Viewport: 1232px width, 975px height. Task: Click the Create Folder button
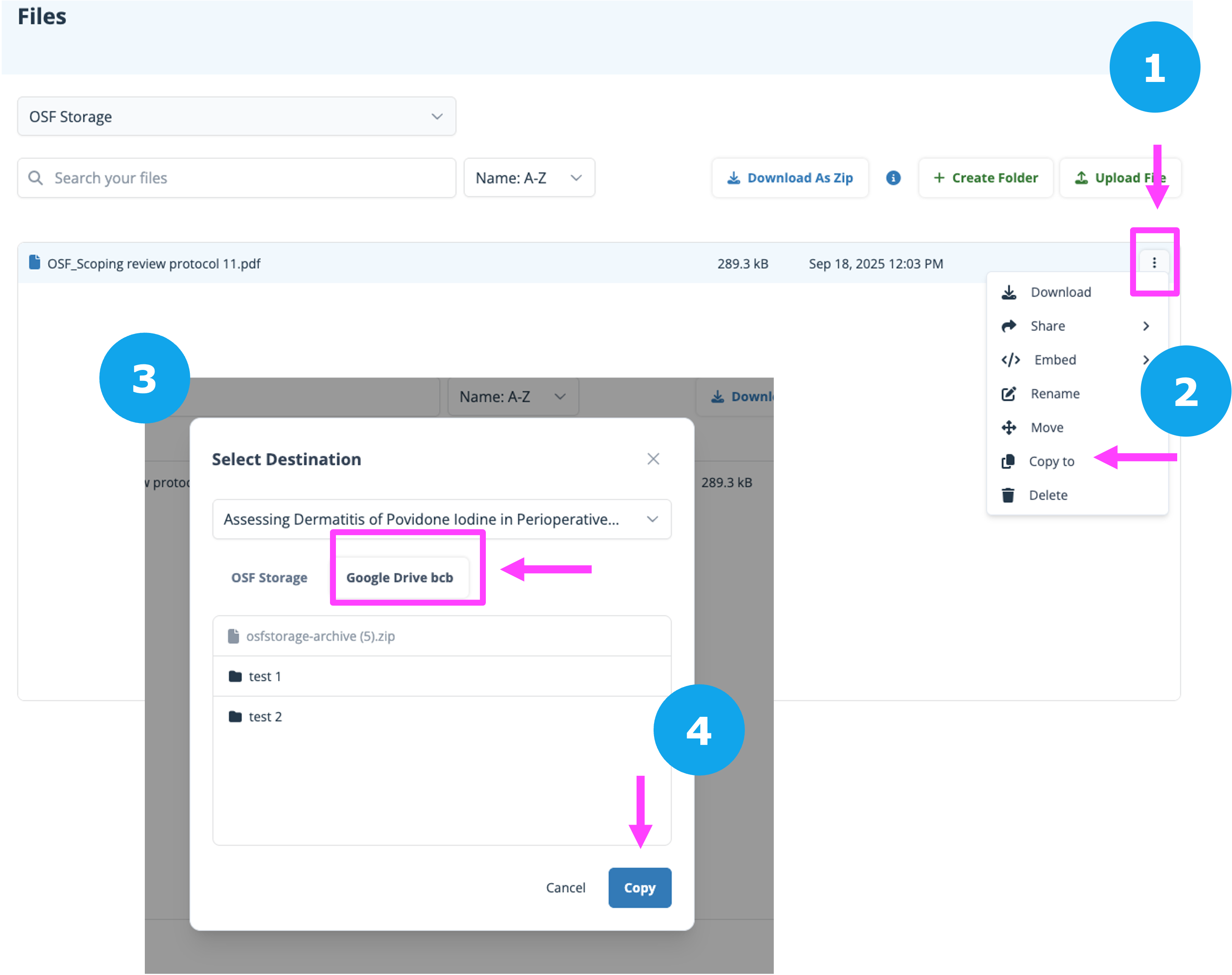[985, 178]
